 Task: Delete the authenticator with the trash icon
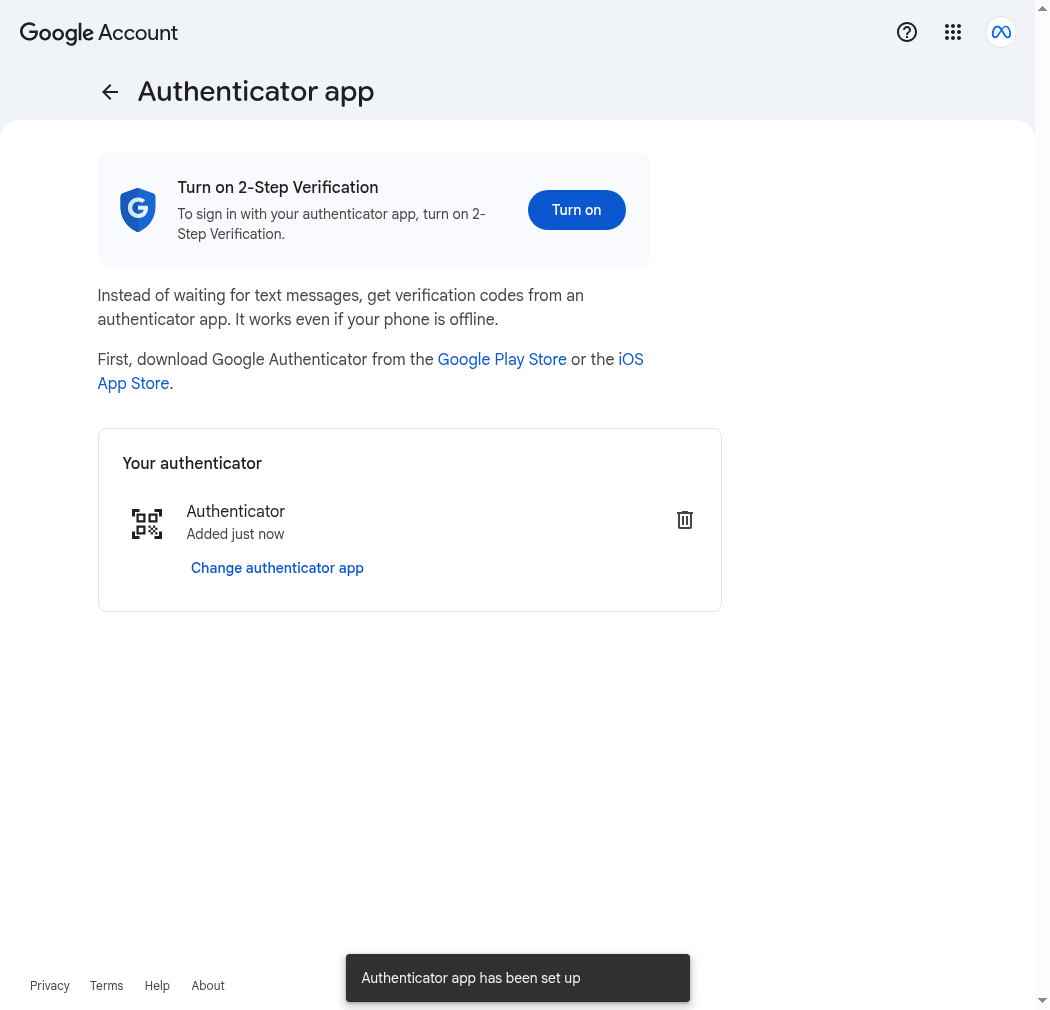click(684, 520)
